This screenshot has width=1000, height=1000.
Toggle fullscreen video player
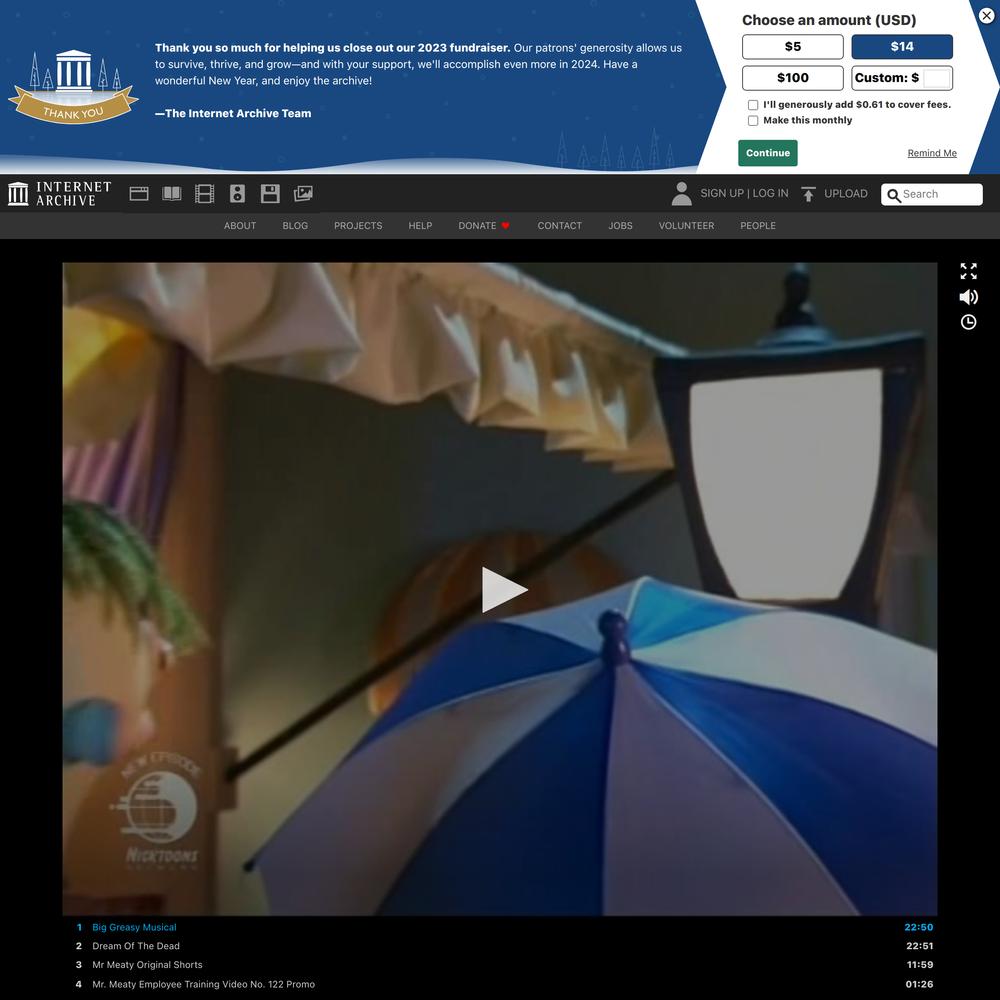[968, 271]
